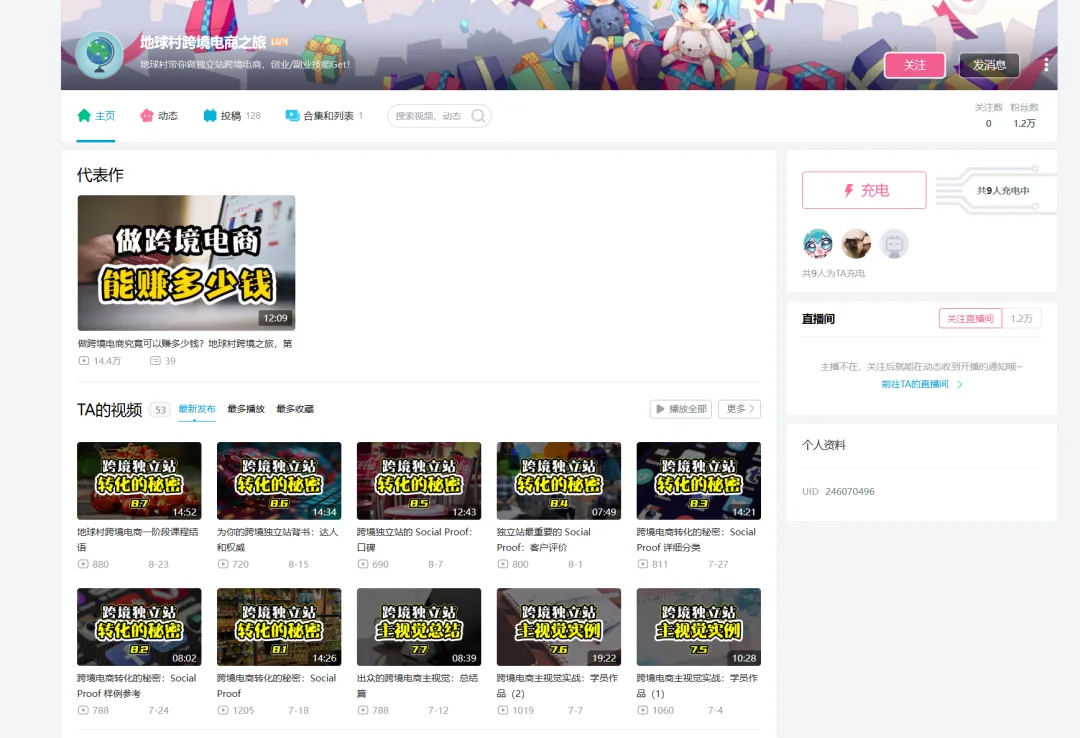Toggle 关注直播间 live room follow

[969, 318]
